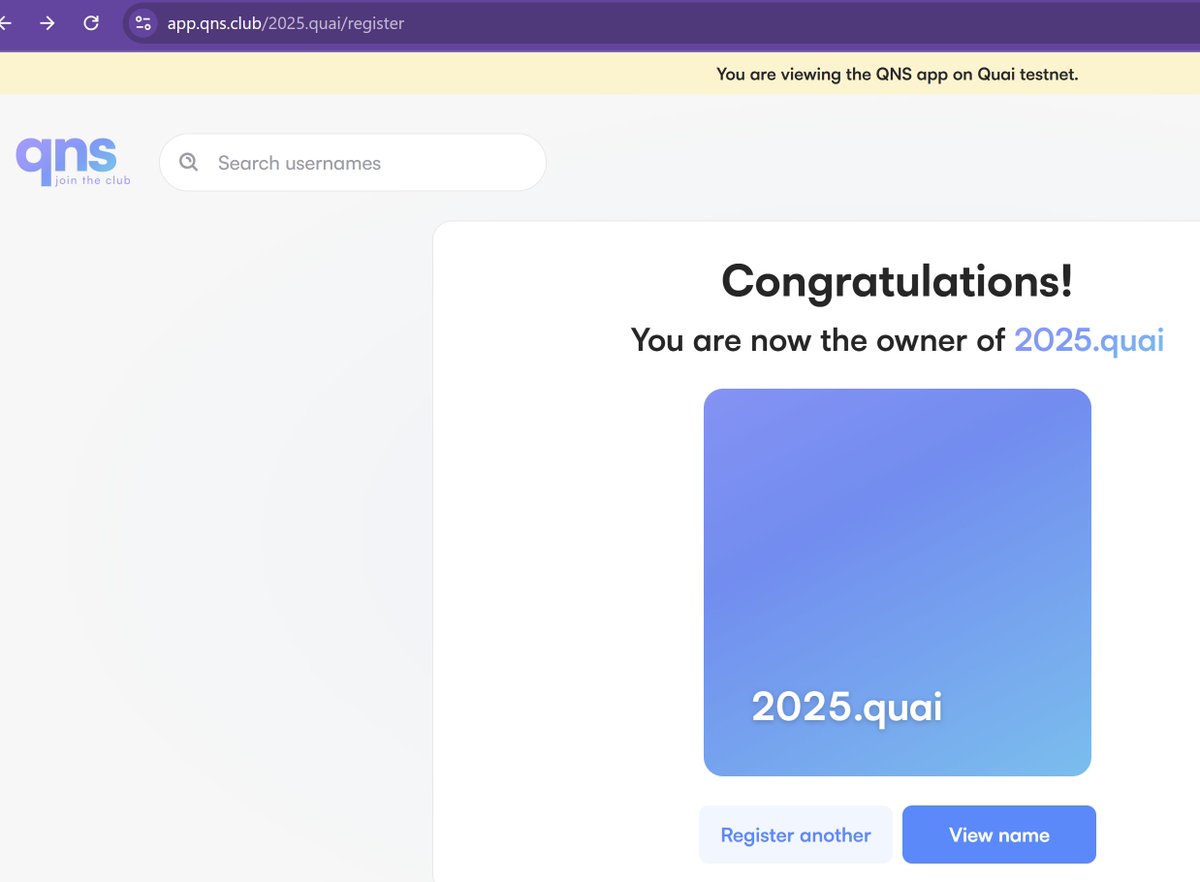This screenshot has height=882, width=1200.
Task: Reload the page with refresh icon
Action: point(91,22)
